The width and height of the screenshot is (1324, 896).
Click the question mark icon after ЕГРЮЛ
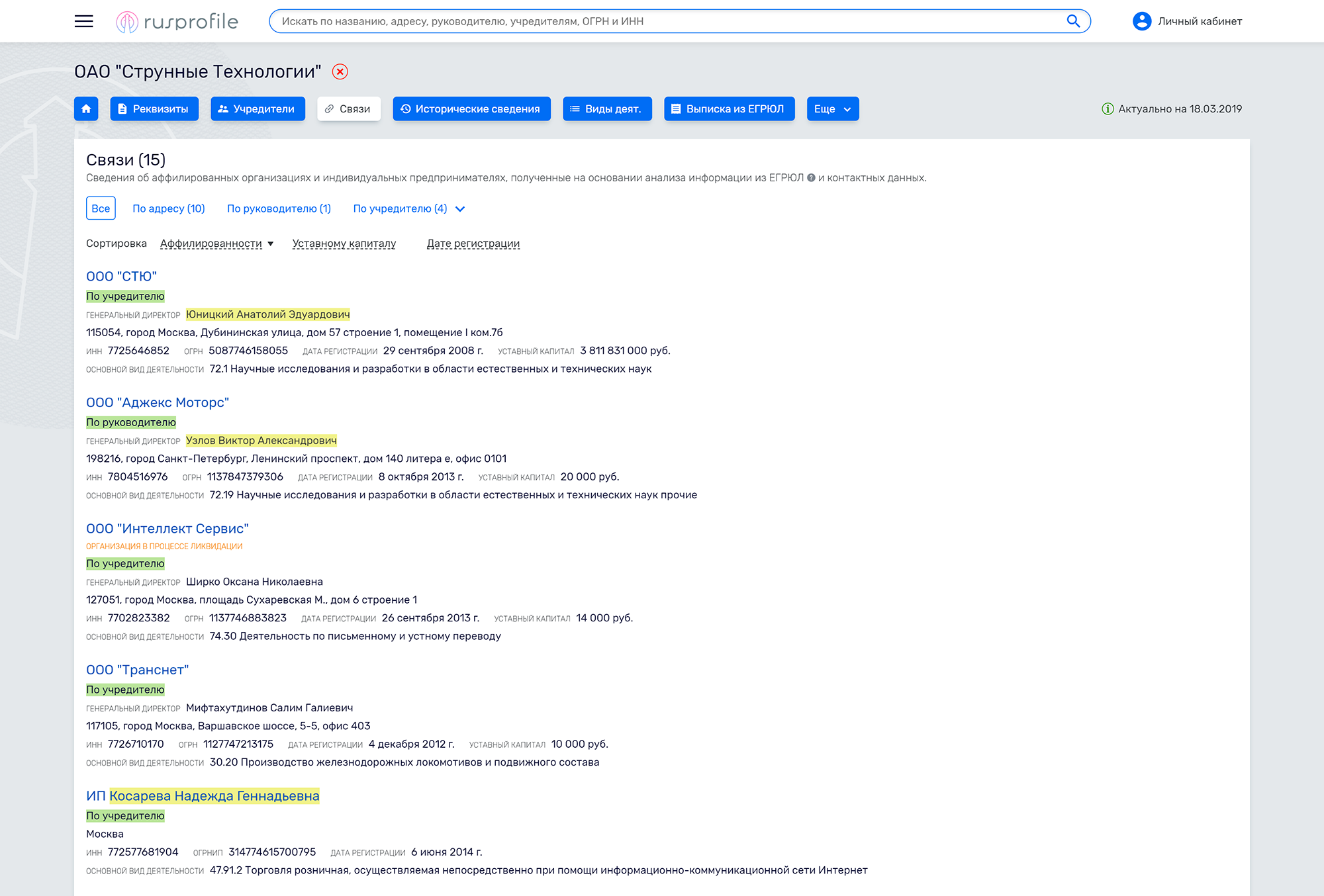coord(811,177)
